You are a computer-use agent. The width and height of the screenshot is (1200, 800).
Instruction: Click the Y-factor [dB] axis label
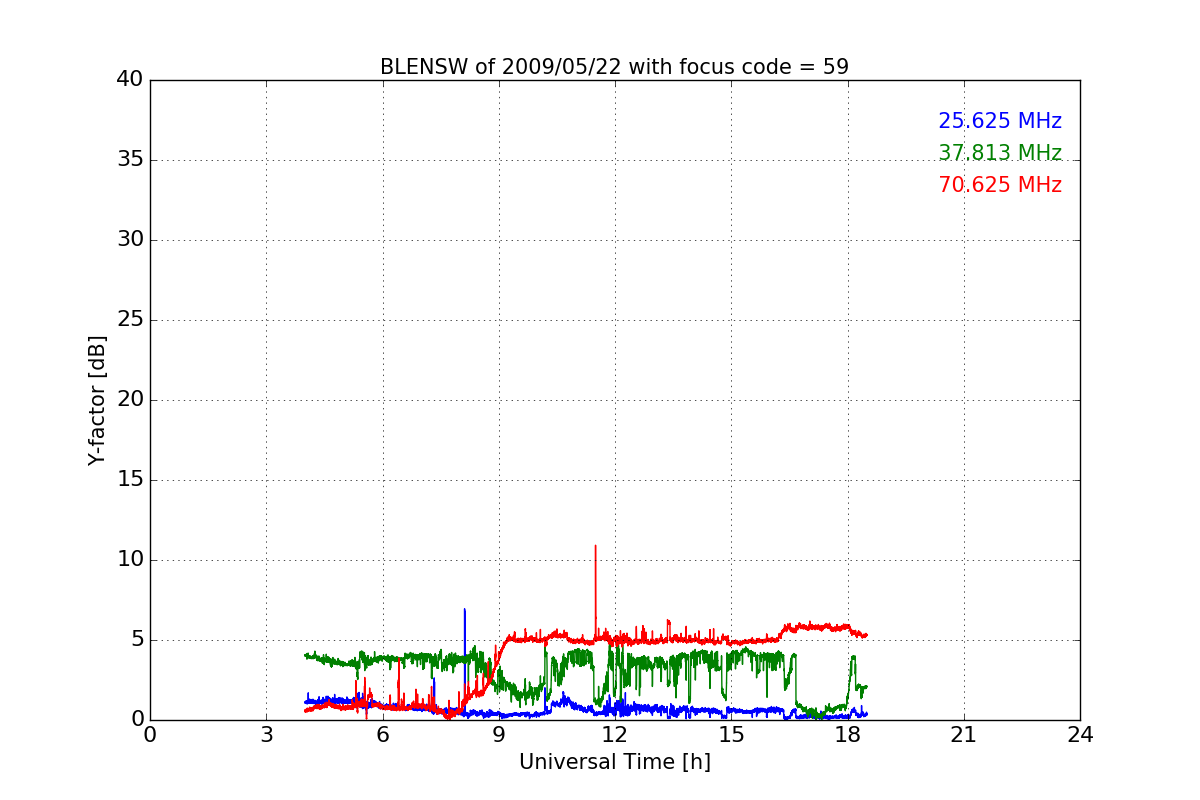pyautogui.click(x=97, y=400)
